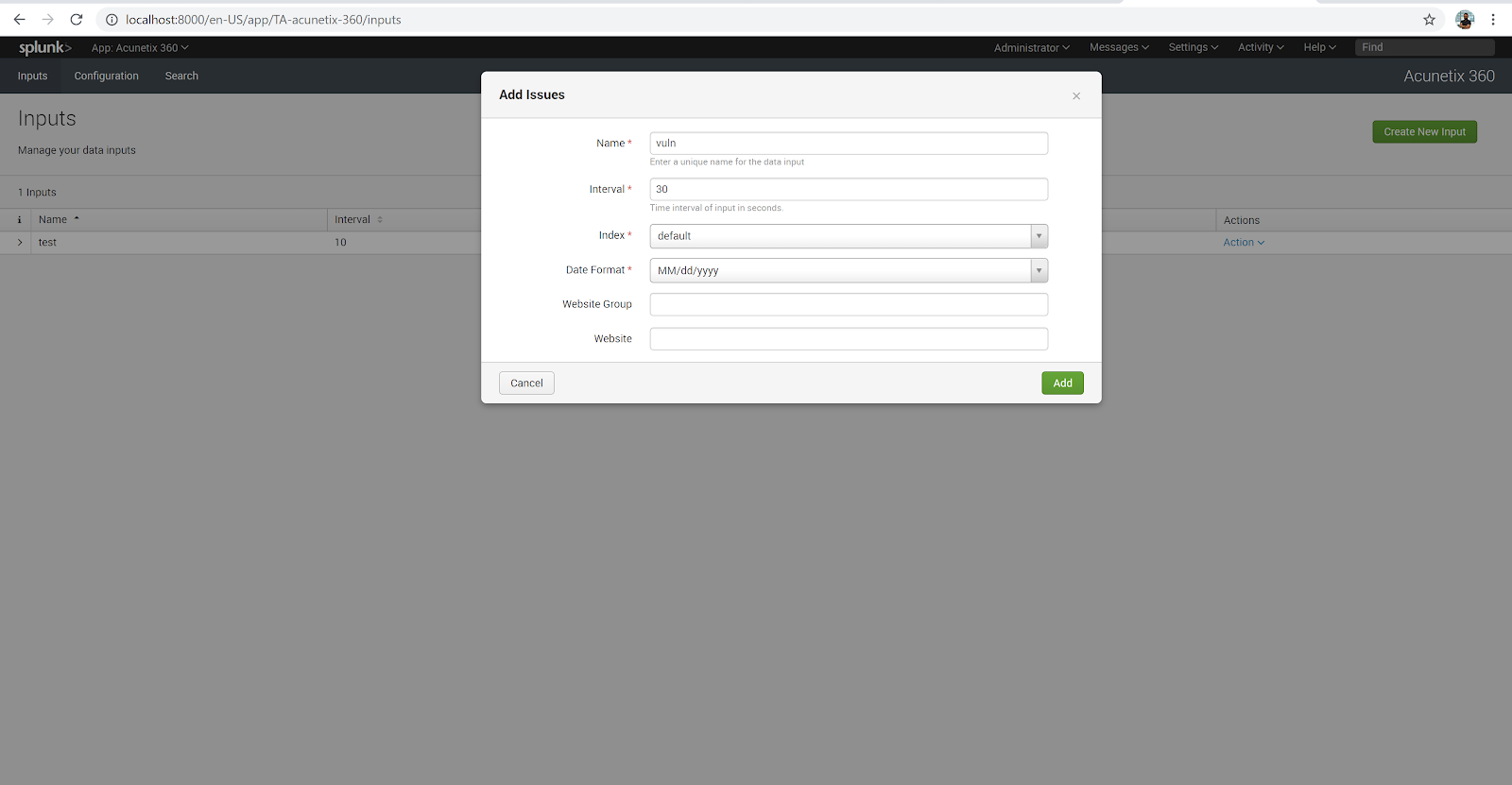
Task: Open the Index dropdown showing default
Action: [849, 236]
